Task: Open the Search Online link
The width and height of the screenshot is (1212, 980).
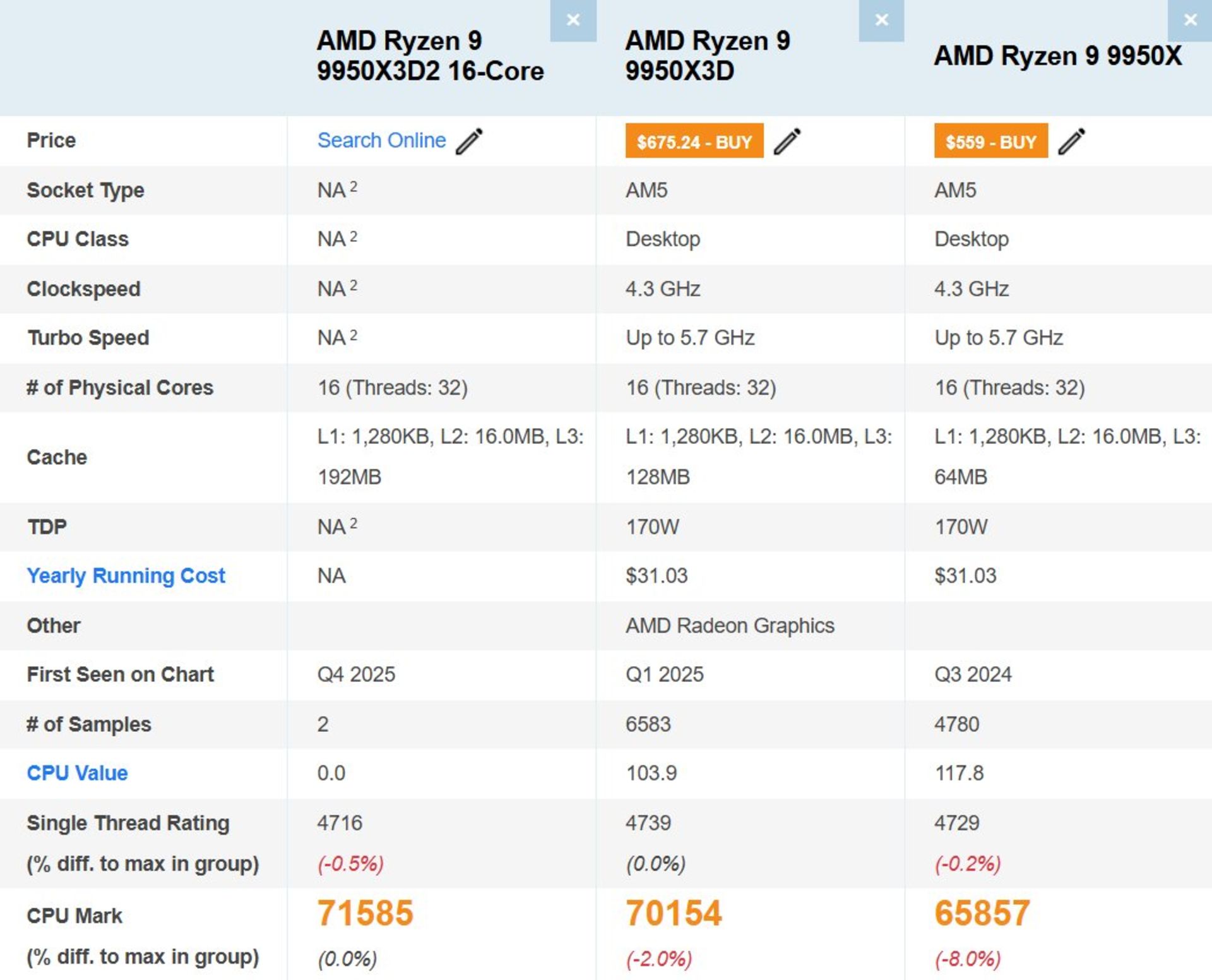Action: click(381, 140)
